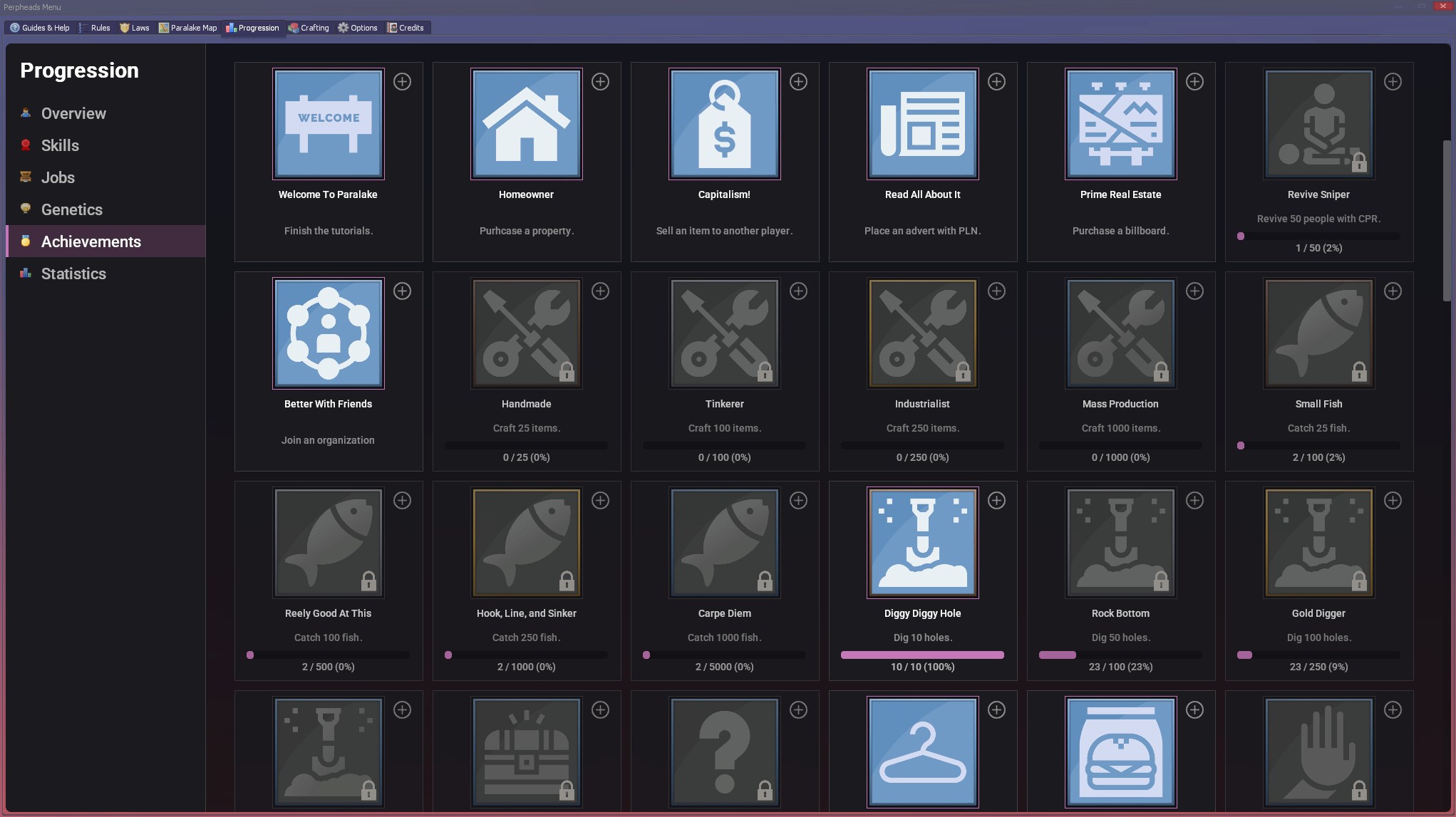Viewport: 1456px width, 817px height.
Task: Open the Laws tab
Action: [x=135, y=28]
